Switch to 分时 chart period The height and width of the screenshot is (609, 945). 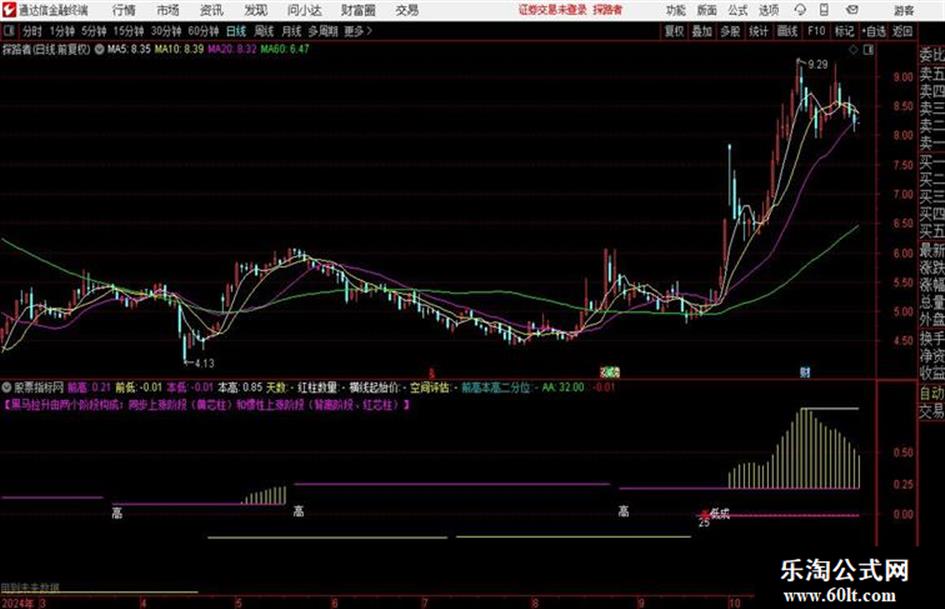(x=32, y=31)
